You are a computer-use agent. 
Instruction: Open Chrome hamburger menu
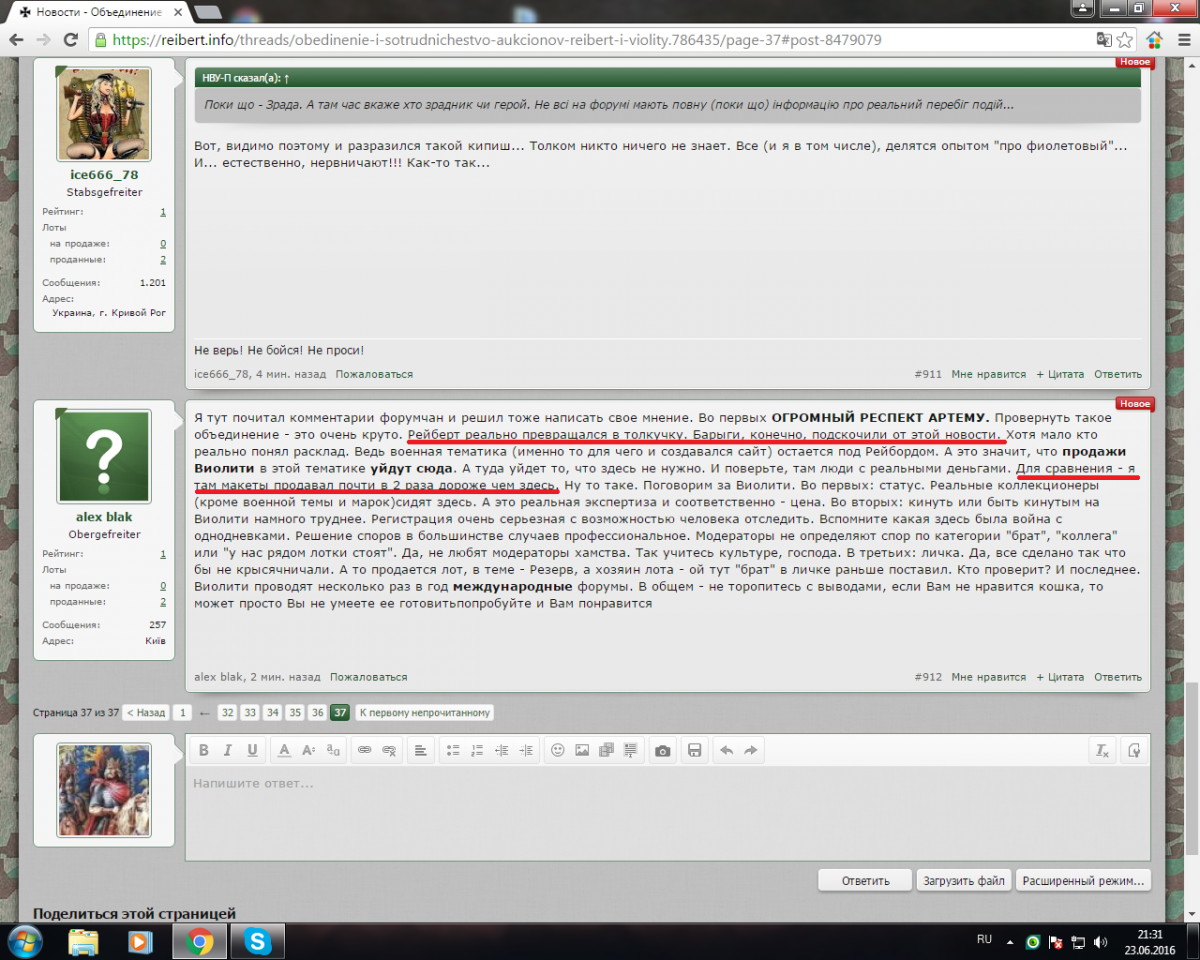(x=1182, y=40)
